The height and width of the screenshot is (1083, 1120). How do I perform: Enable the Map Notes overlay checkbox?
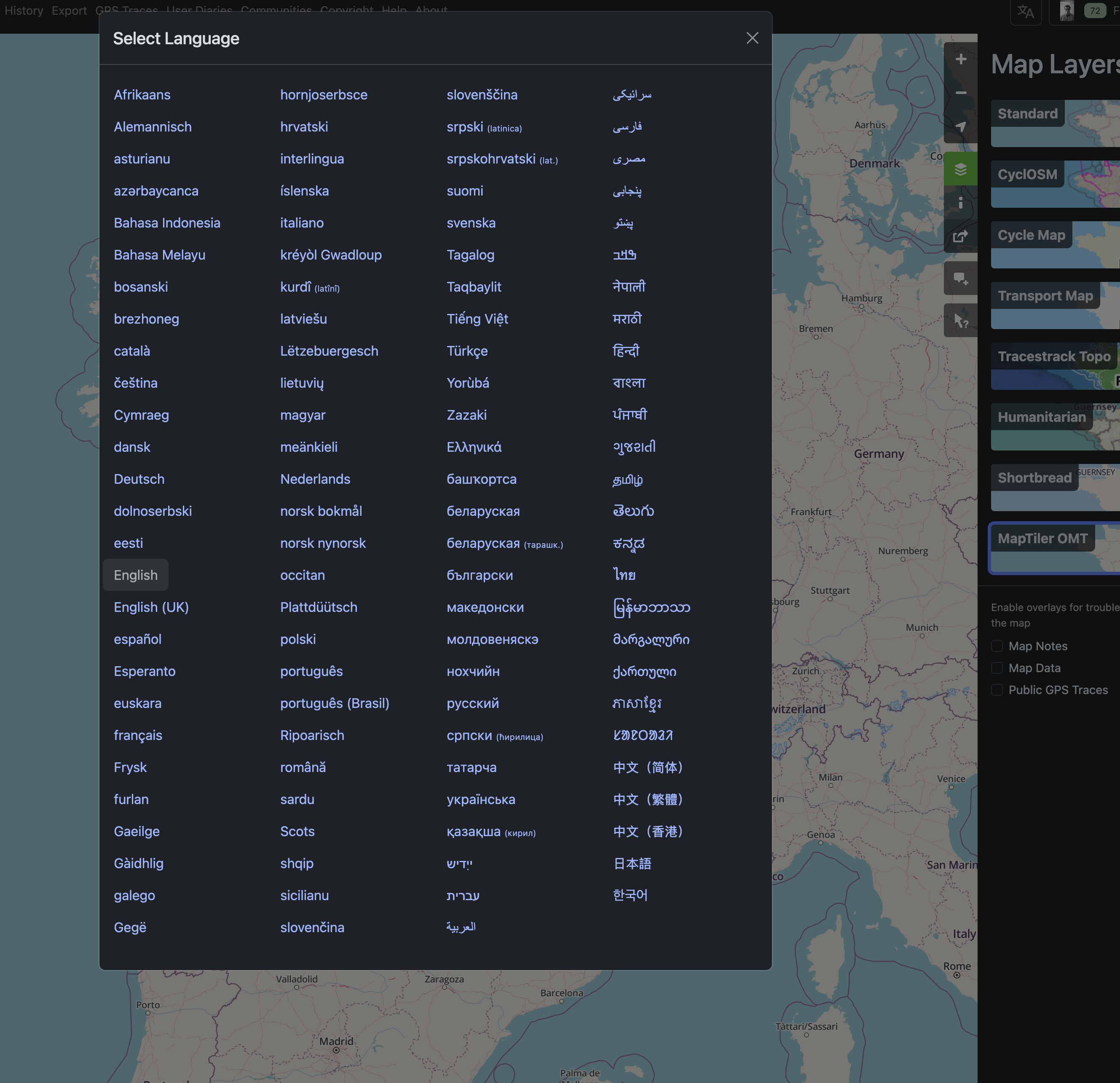click(x=997, y=646)
